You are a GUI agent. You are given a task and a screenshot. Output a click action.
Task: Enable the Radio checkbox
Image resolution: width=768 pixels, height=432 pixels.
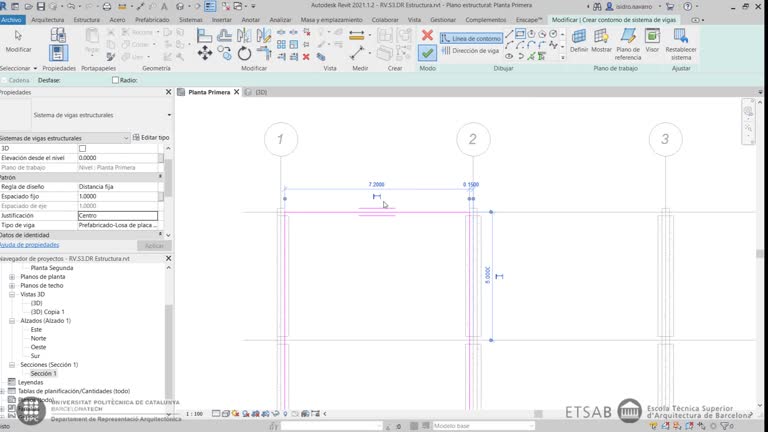tap(115, 80)
